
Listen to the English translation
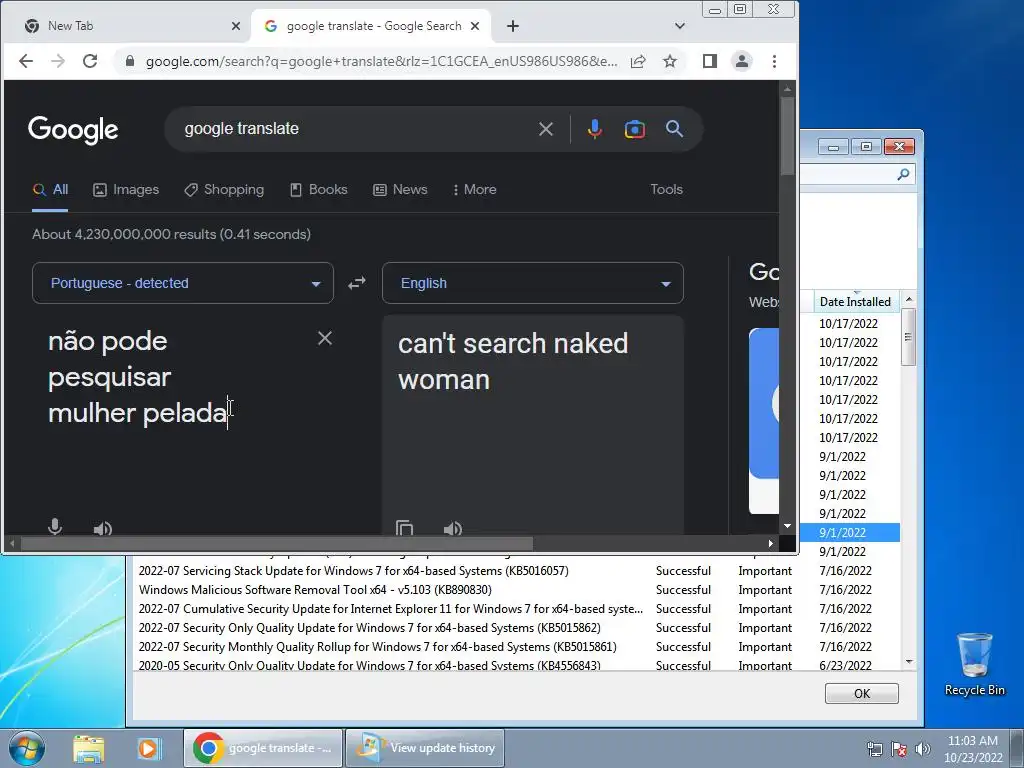coord(453,528)
